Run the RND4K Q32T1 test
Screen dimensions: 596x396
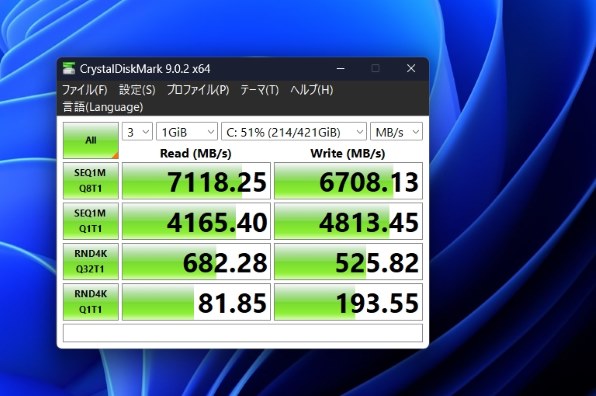91,261
